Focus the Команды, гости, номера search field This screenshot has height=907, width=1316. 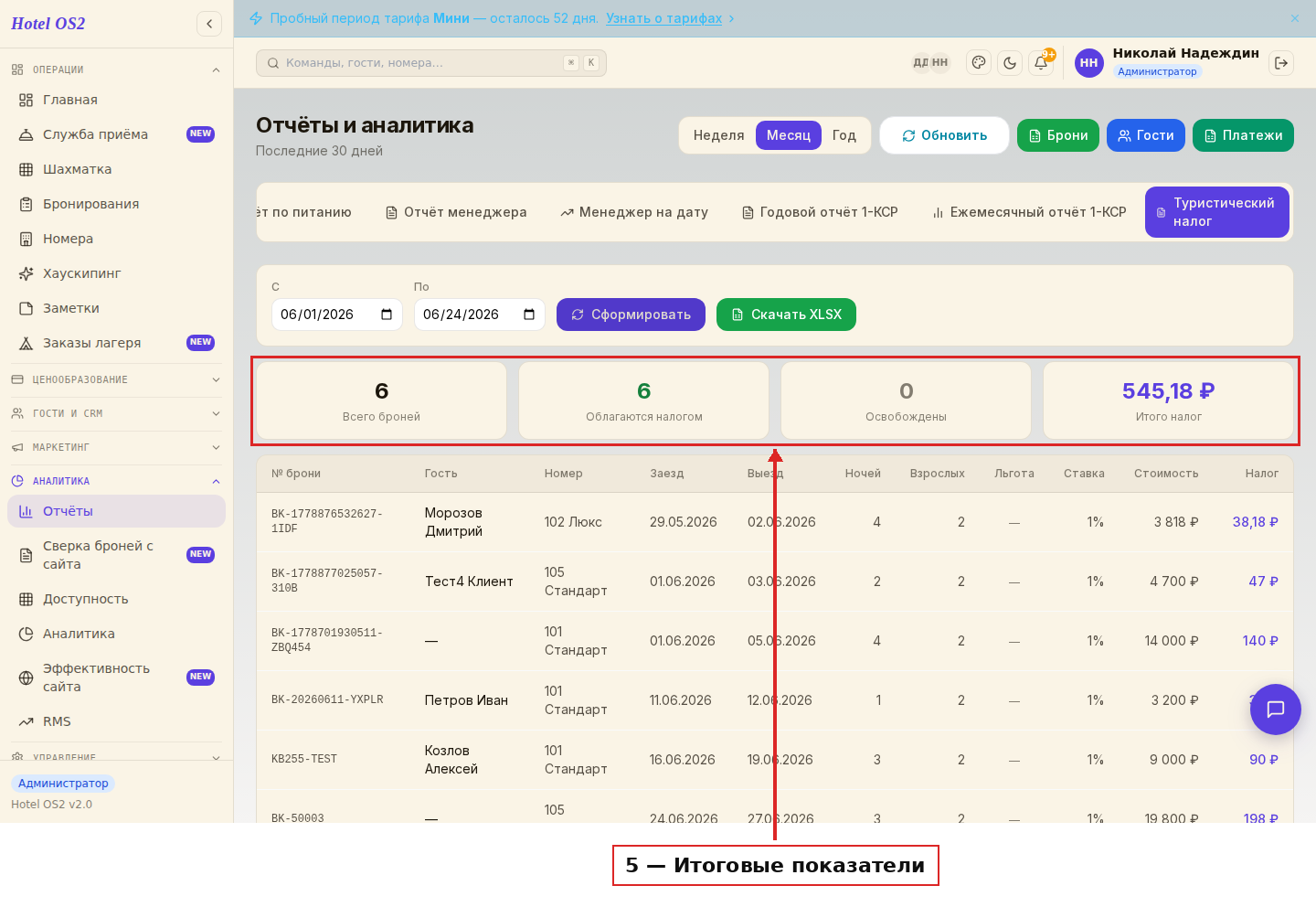coord(431,63)
